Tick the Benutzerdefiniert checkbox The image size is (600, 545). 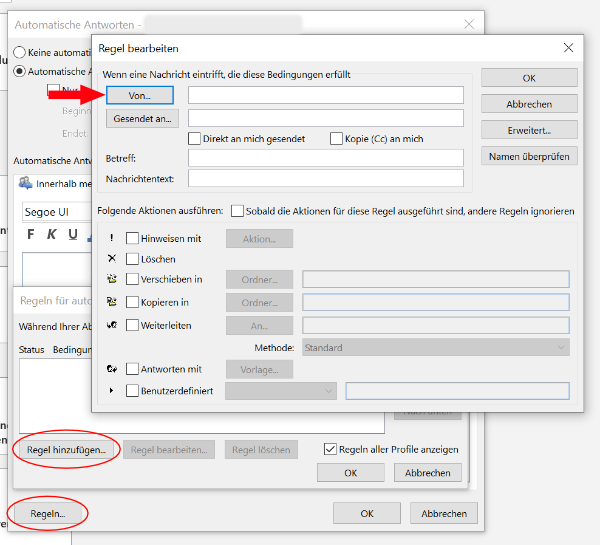click(132, 391)
